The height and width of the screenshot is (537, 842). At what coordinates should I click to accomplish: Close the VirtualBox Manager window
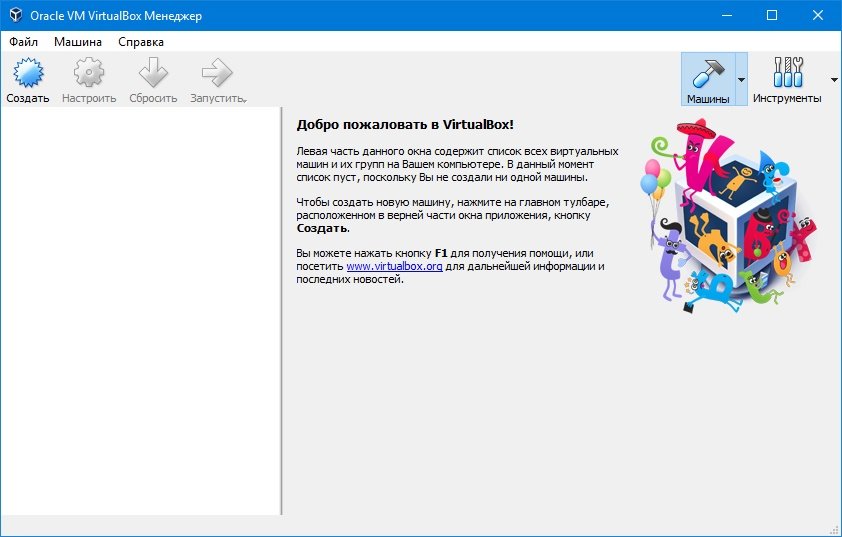tap(818, 15)
